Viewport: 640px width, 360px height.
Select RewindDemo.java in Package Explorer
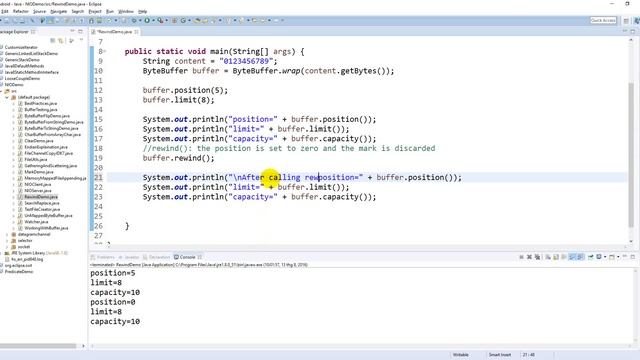click(x=40, y=197)
